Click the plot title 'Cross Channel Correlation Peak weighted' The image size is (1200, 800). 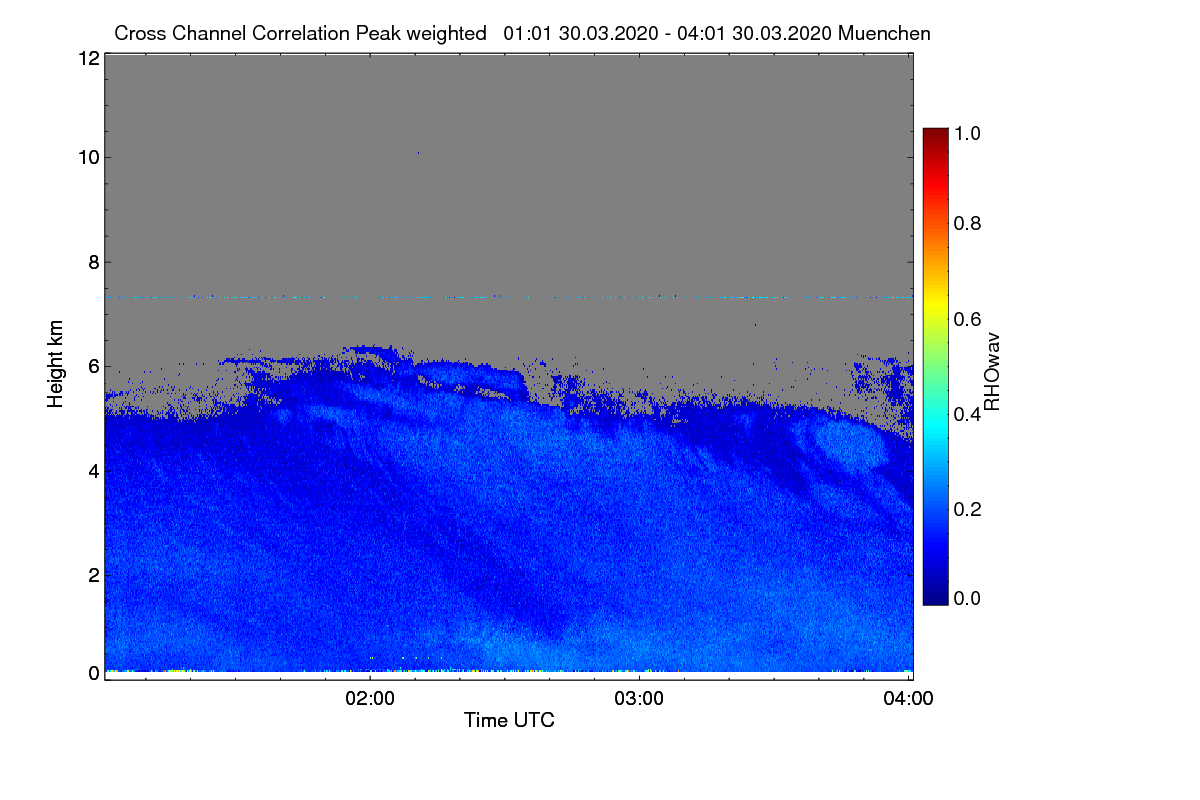pos(300,33)
